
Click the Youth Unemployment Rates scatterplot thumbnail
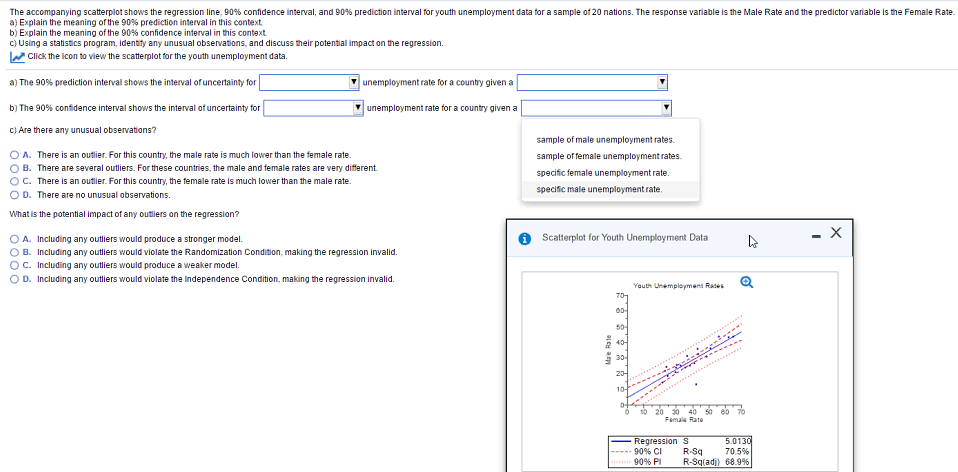click(679, 351)
